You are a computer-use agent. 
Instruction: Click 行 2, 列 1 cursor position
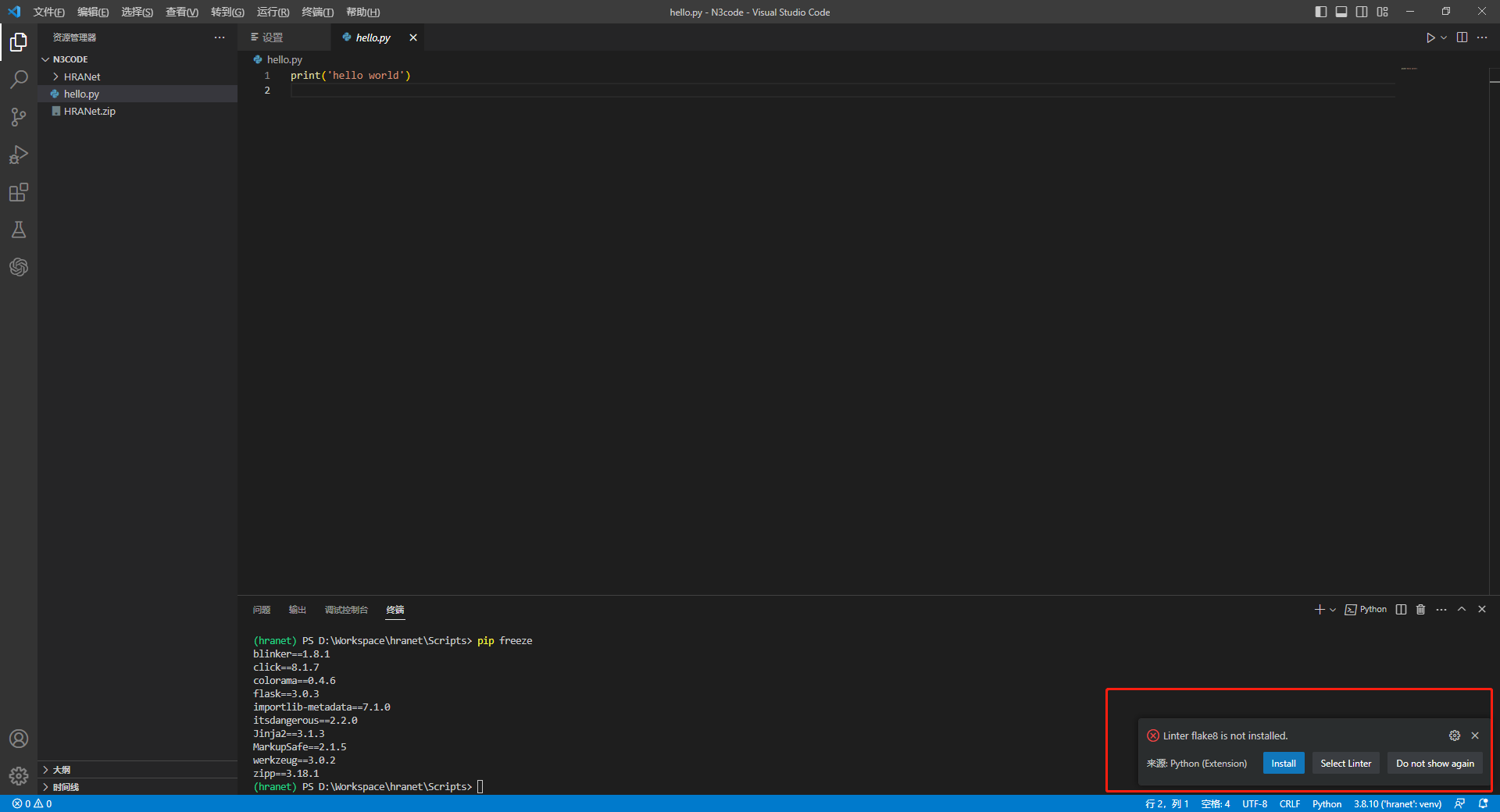pos(1166,803)
